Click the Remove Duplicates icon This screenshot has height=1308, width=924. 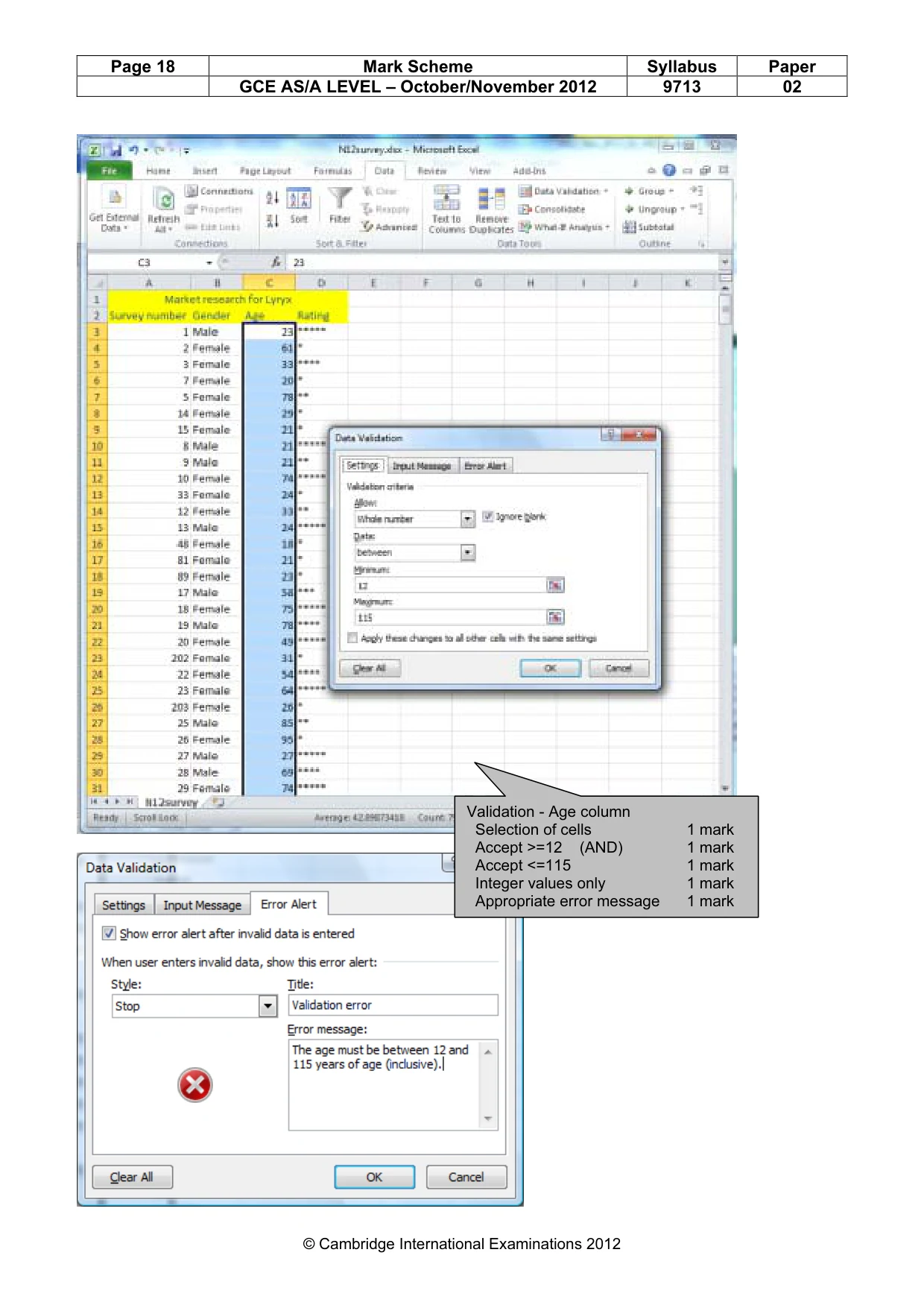pyautogui.click(x=492, y=199)
